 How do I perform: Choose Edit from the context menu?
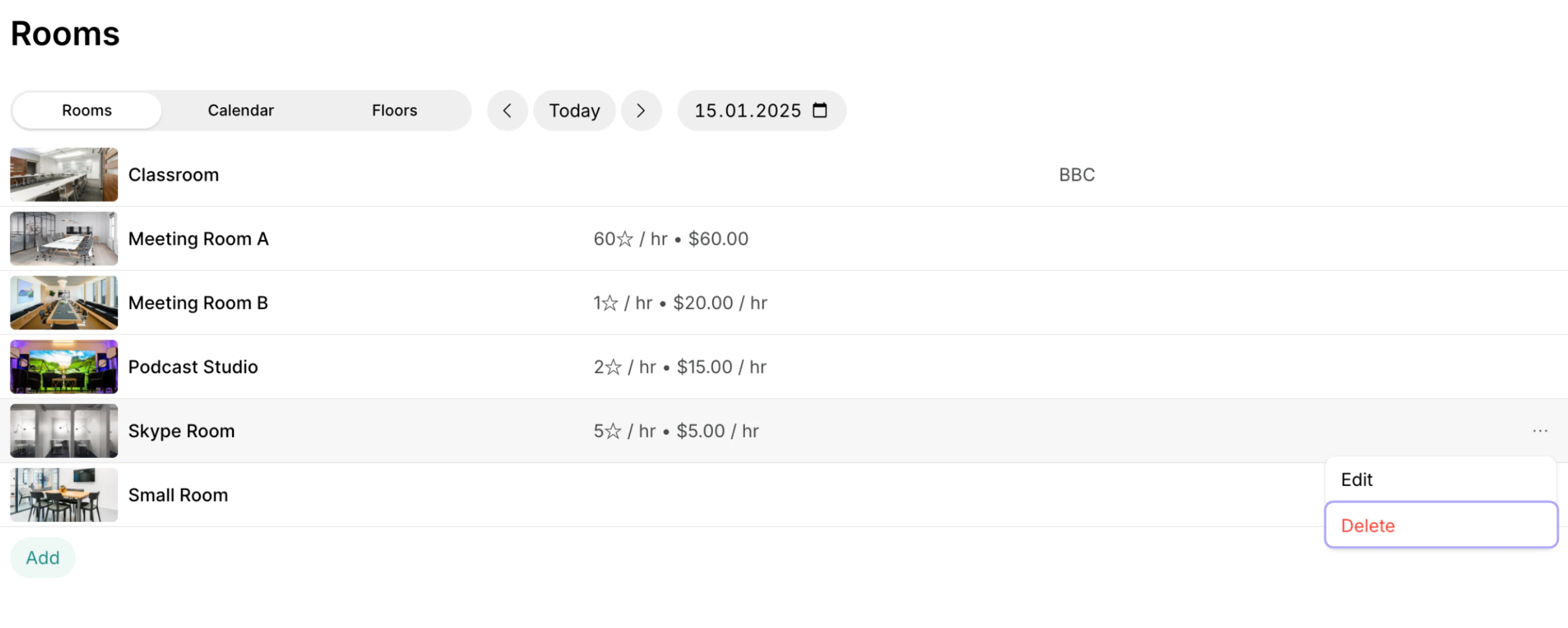(x=1440, y=479)
